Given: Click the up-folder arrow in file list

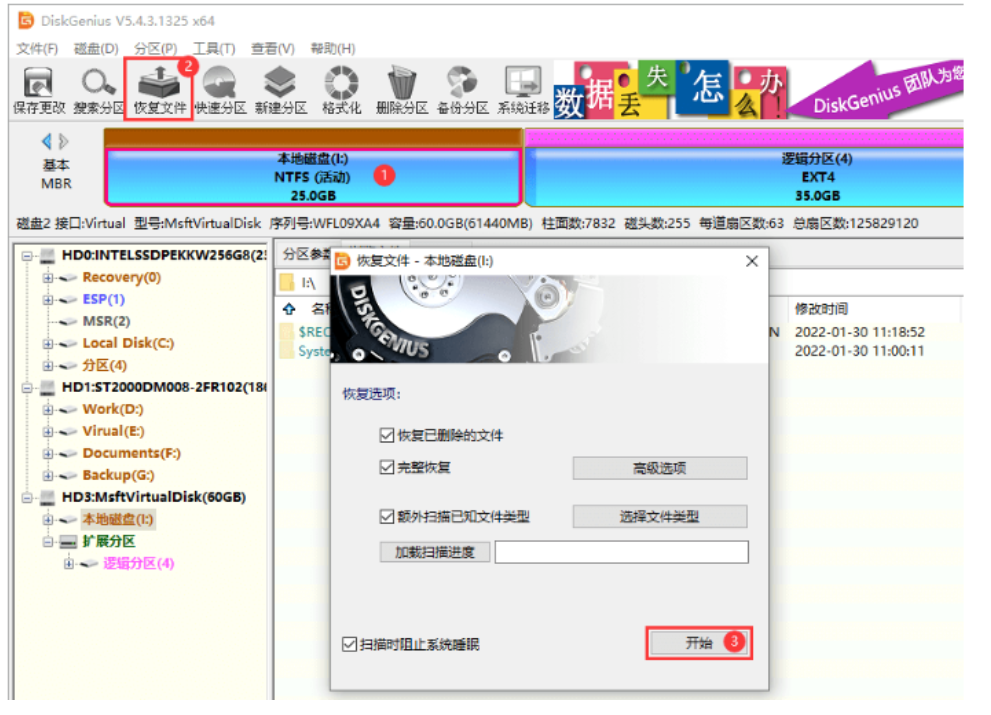Looking at the screenshot, I should [289, 309].
